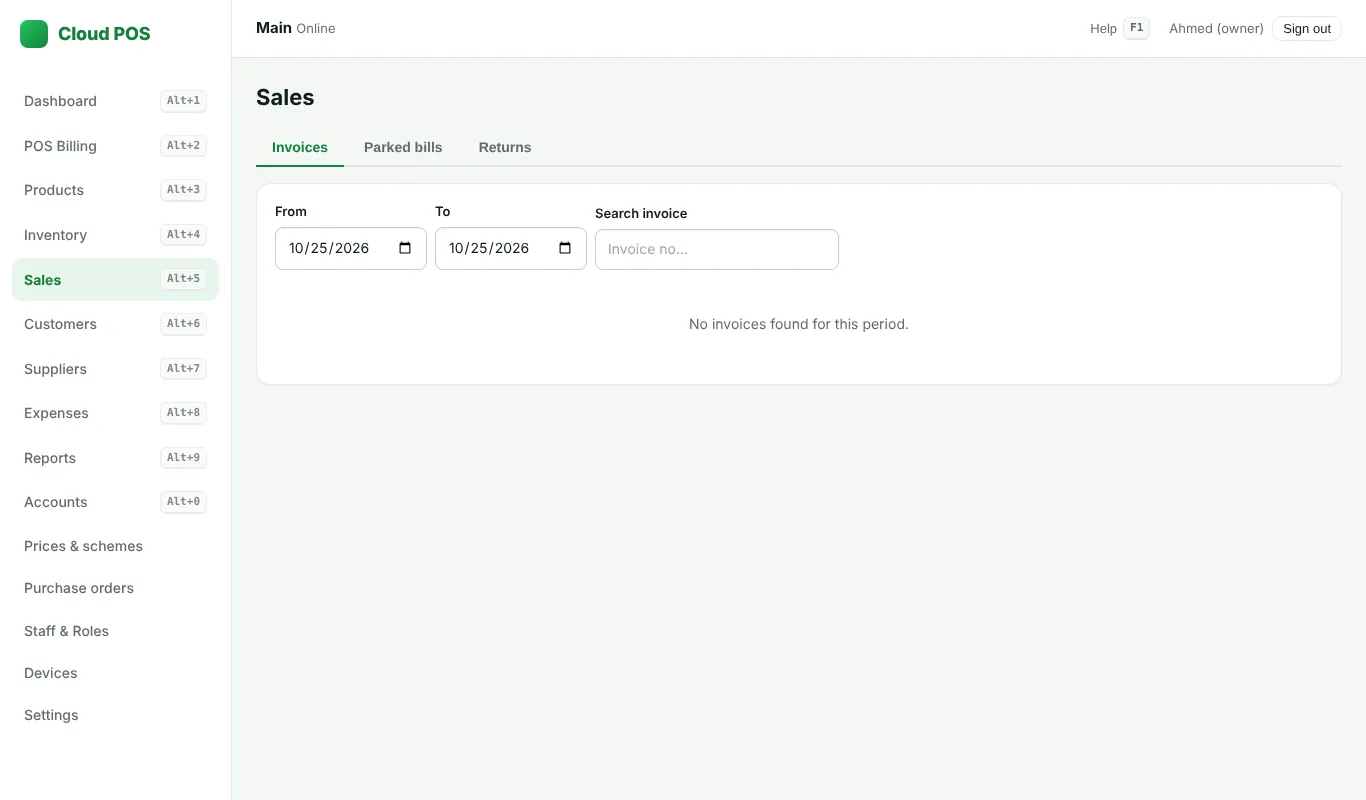Image resolution: width=1366 pixels, height=800 pixels.
Task: Click the green Cloud POS logo icon
Action: [34, 34]
